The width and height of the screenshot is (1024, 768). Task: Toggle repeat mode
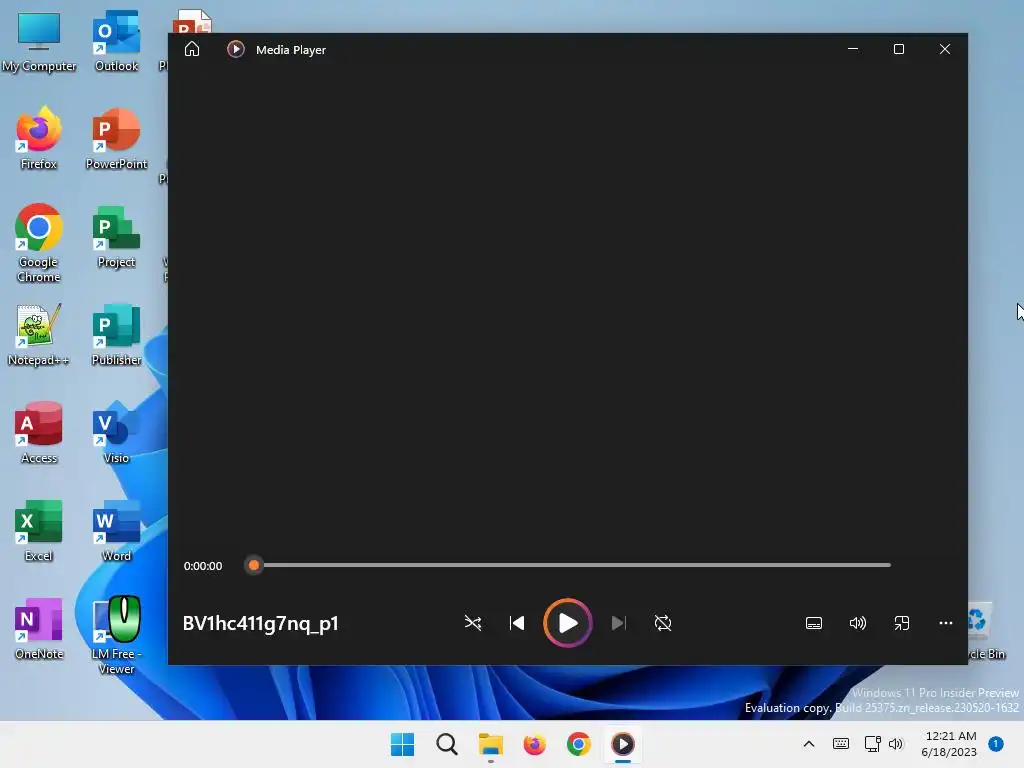coord(663,623)
